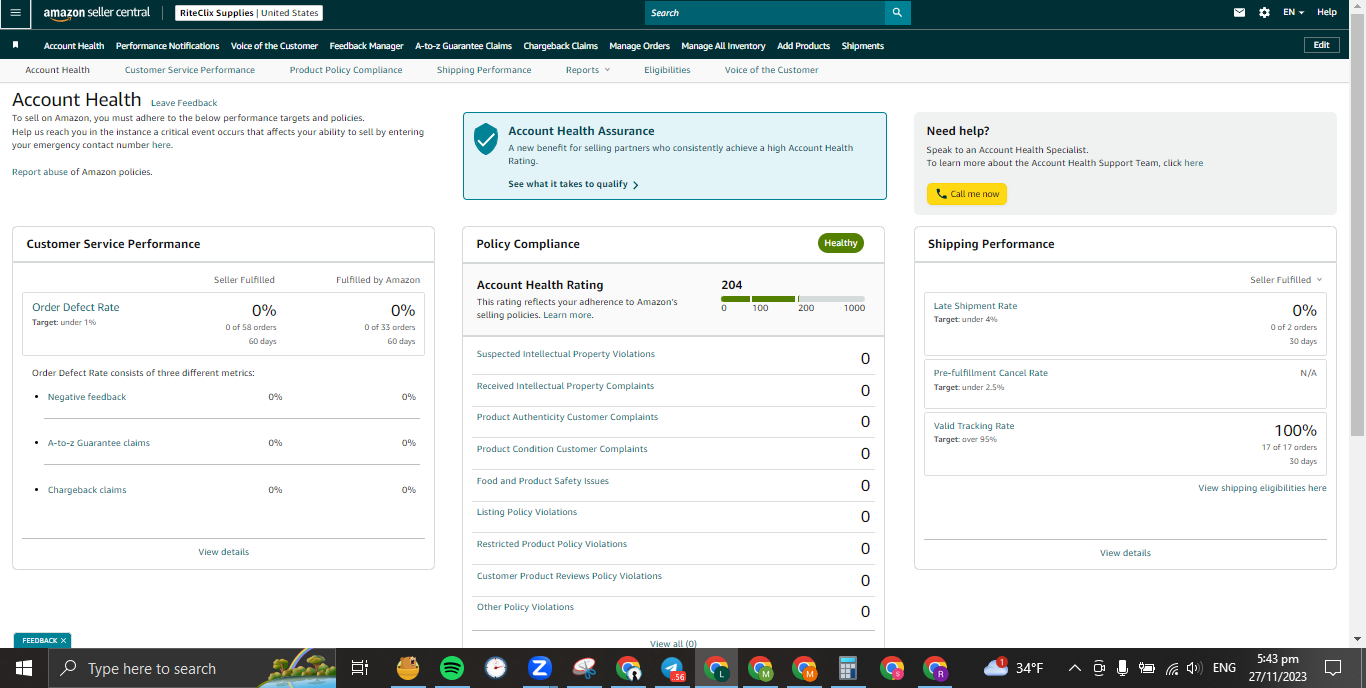The image size is (1366, 688).
Task: Open the mail messages icon
Action: (x=1240, y=13)
